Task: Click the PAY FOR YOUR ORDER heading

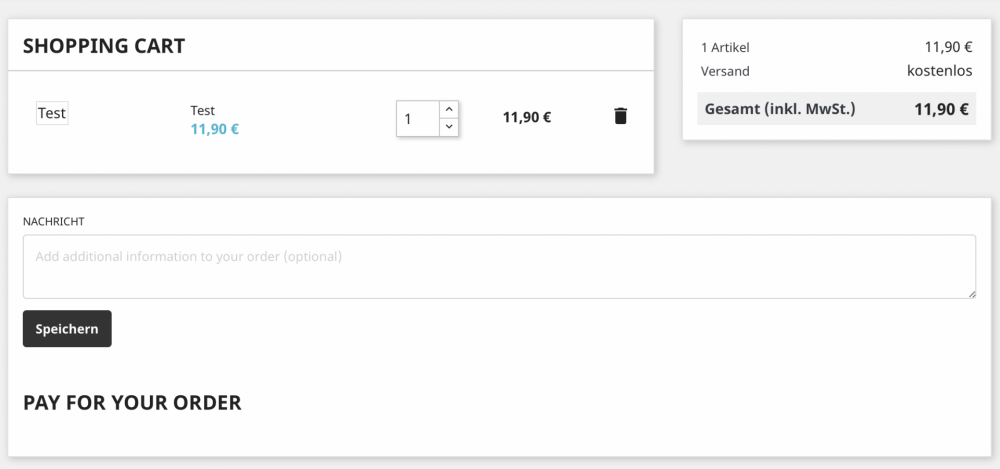Action: (x=132, y=403)
